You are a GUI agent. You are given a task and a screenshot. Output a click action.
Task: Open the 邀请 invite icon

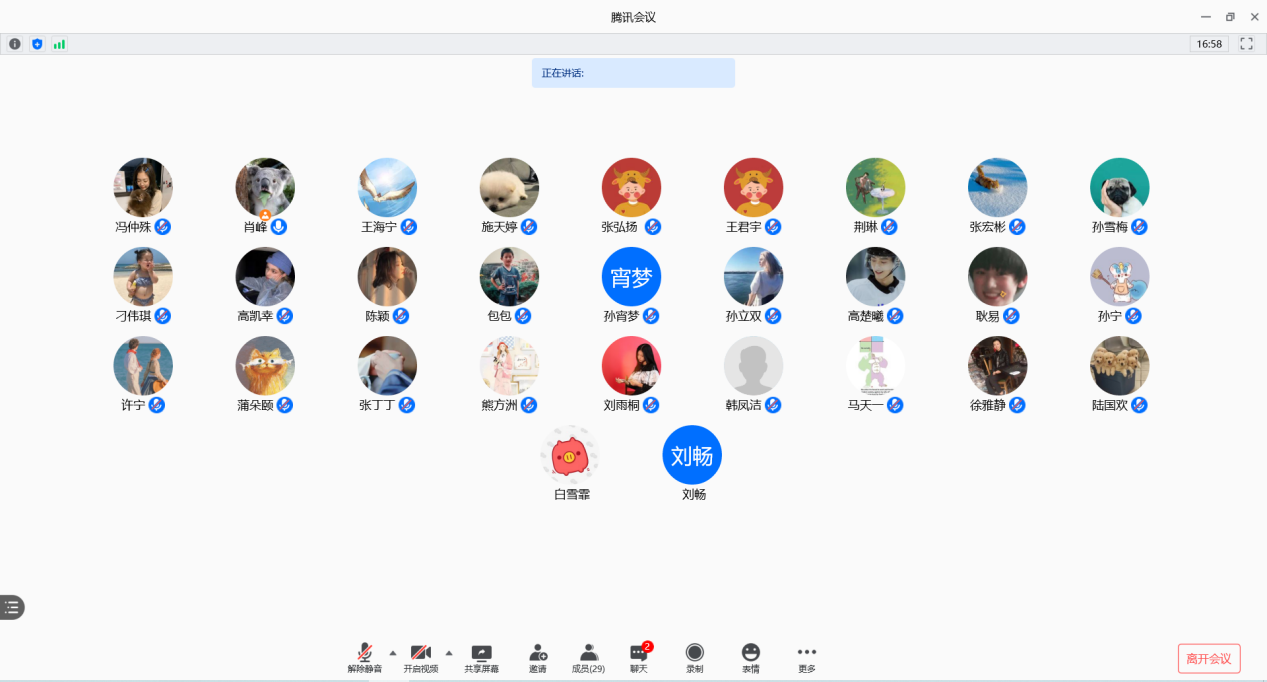pos(538,653)
